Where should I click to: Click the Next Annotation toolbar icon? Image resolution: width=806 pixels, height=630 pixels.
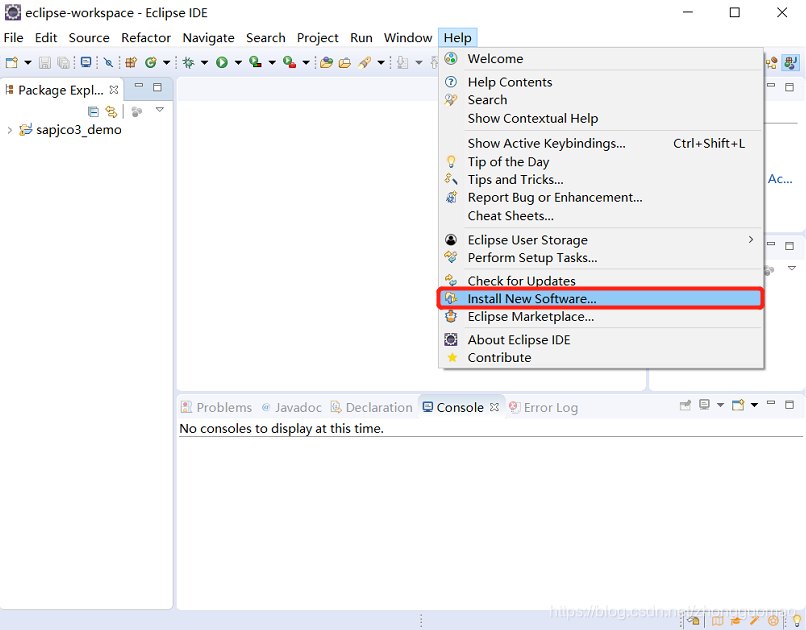pyautogui.click(x=402, y=63)
